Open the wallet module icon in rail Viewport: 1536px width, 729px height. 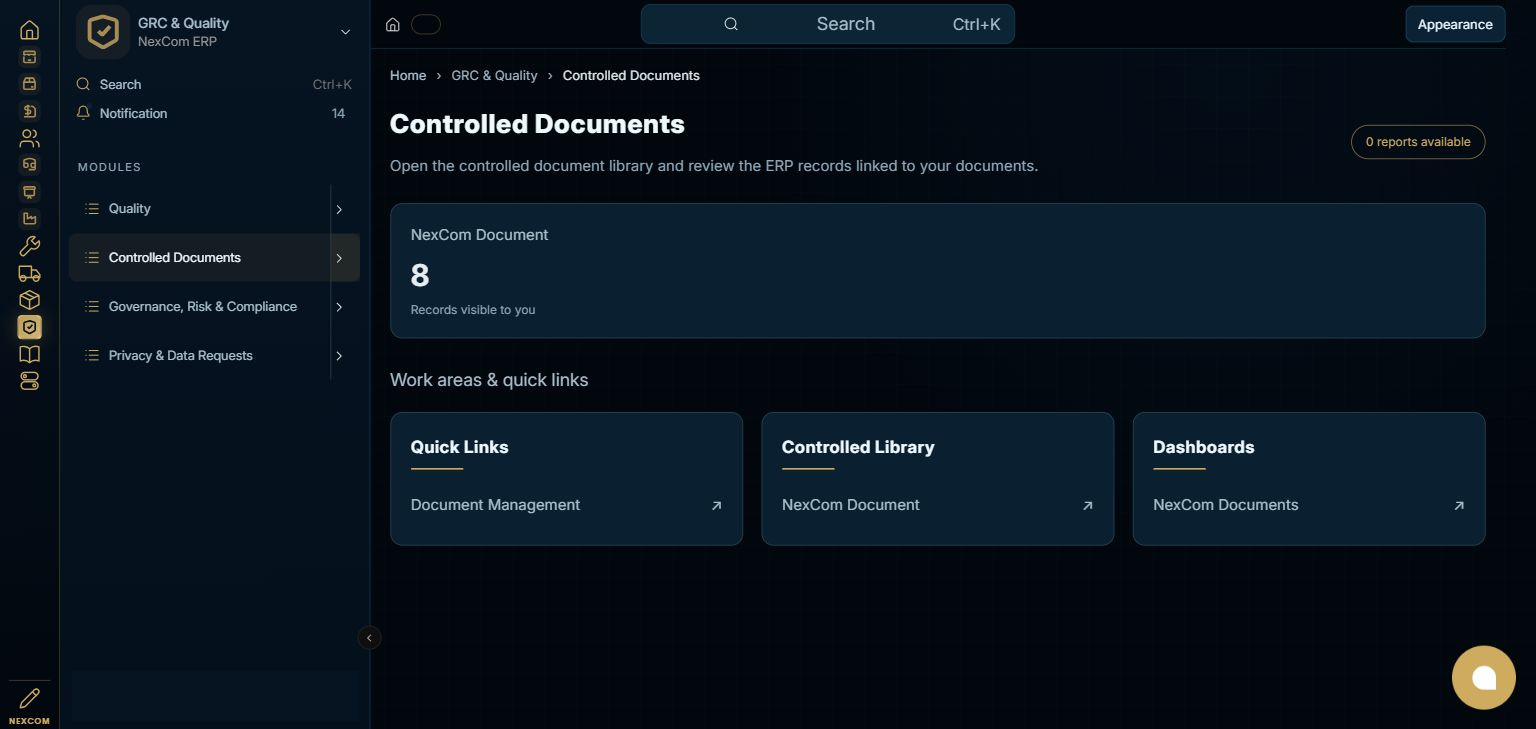pos(29,84)
